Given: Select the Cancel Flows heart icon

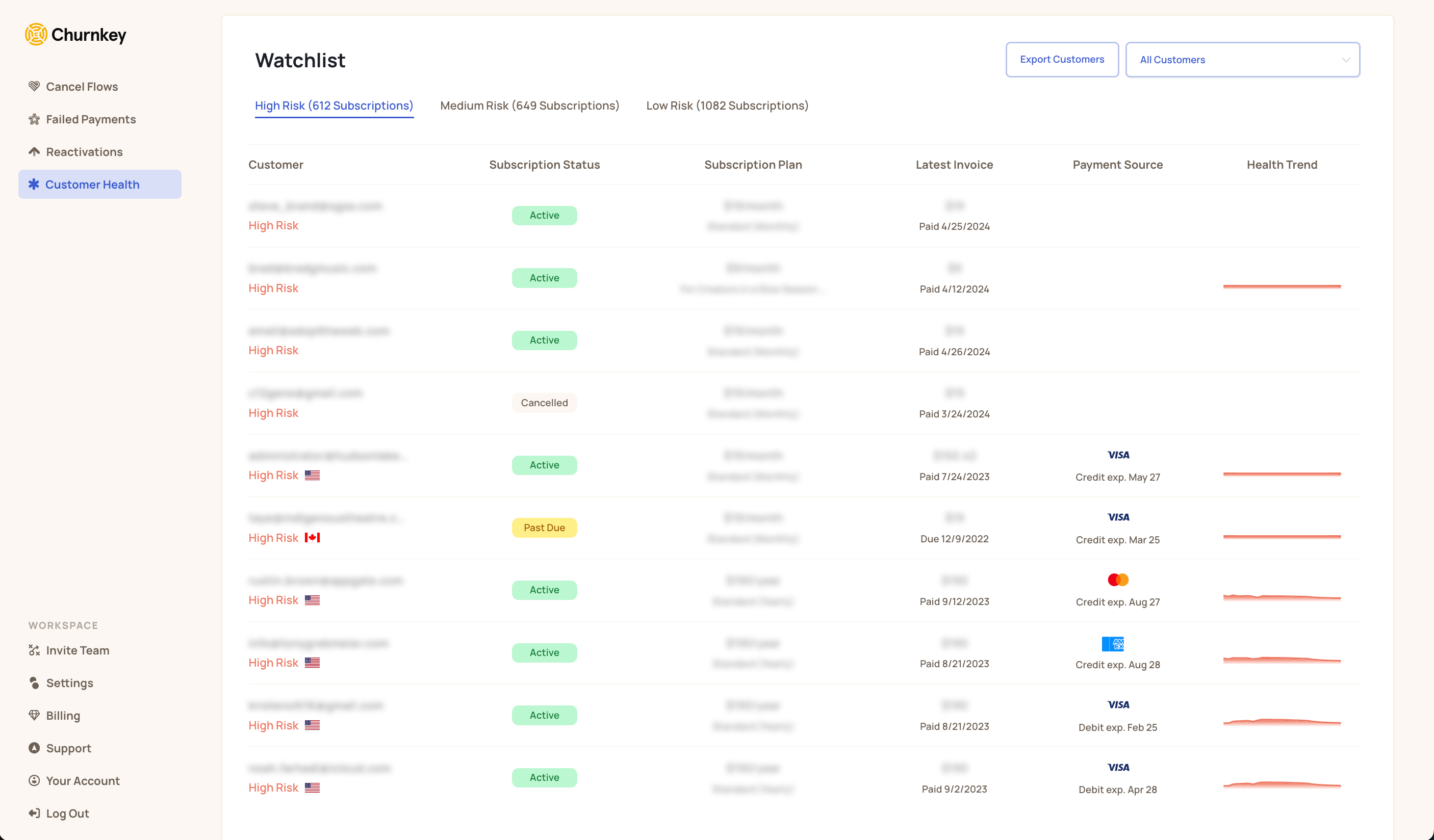Looking at the screenshot, I should tap(35, 86).
